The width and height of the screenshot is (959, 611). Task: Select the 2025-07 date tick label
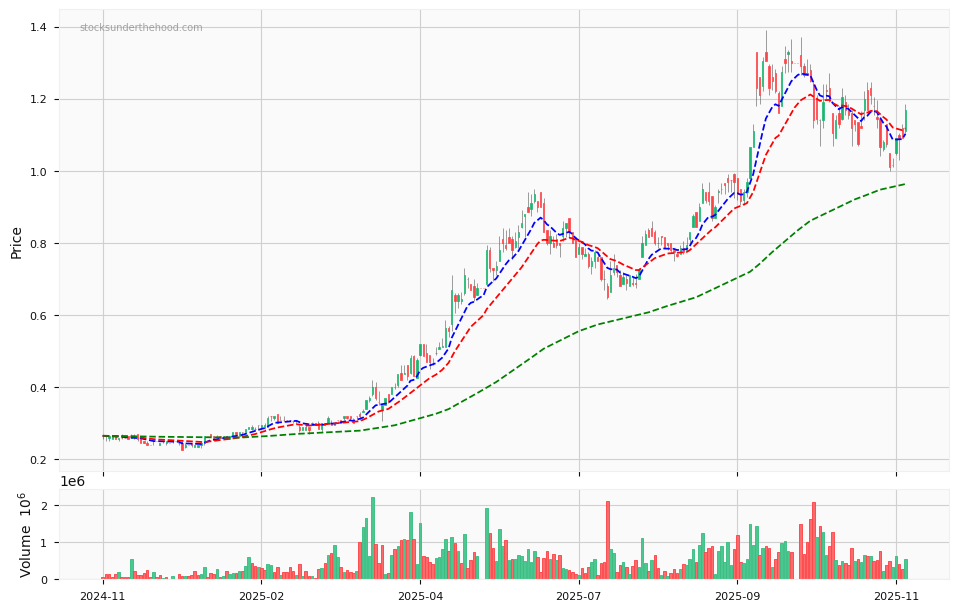pyautogui.click(x=579, y=594)
